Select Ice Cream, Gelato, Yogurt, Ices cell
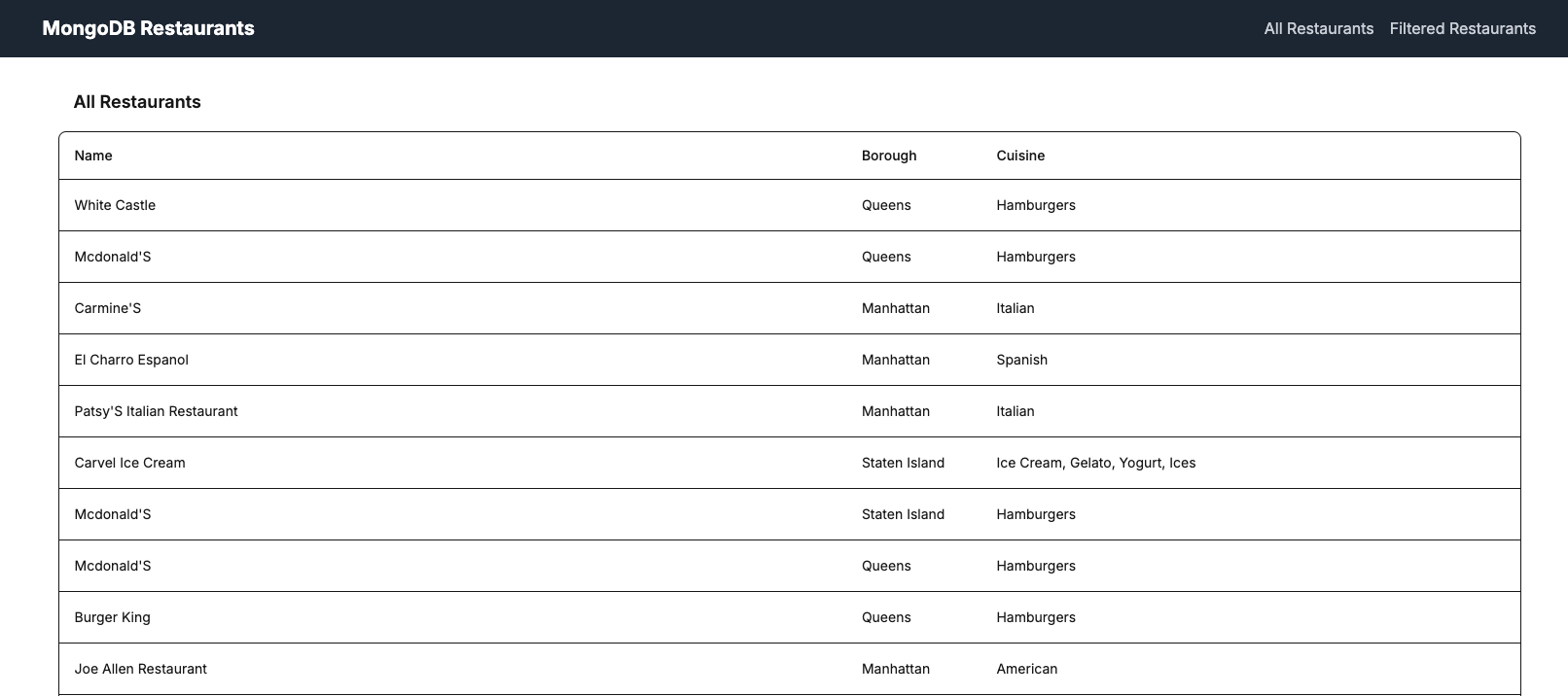1568x696 pixels. point(1095,463)
